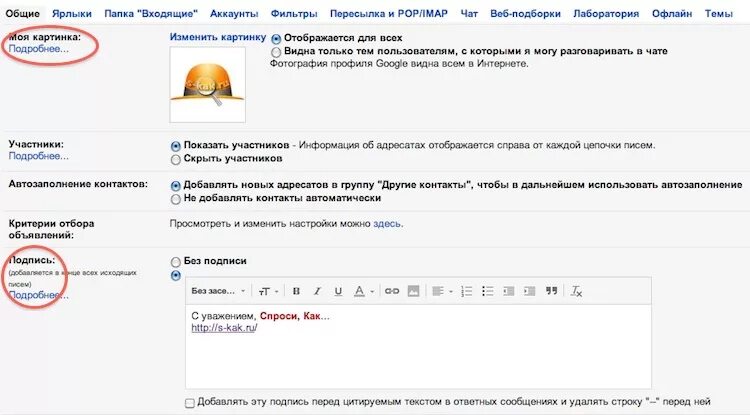Switch to the 'Ярлыки' tab

click(x=72, y=13)
